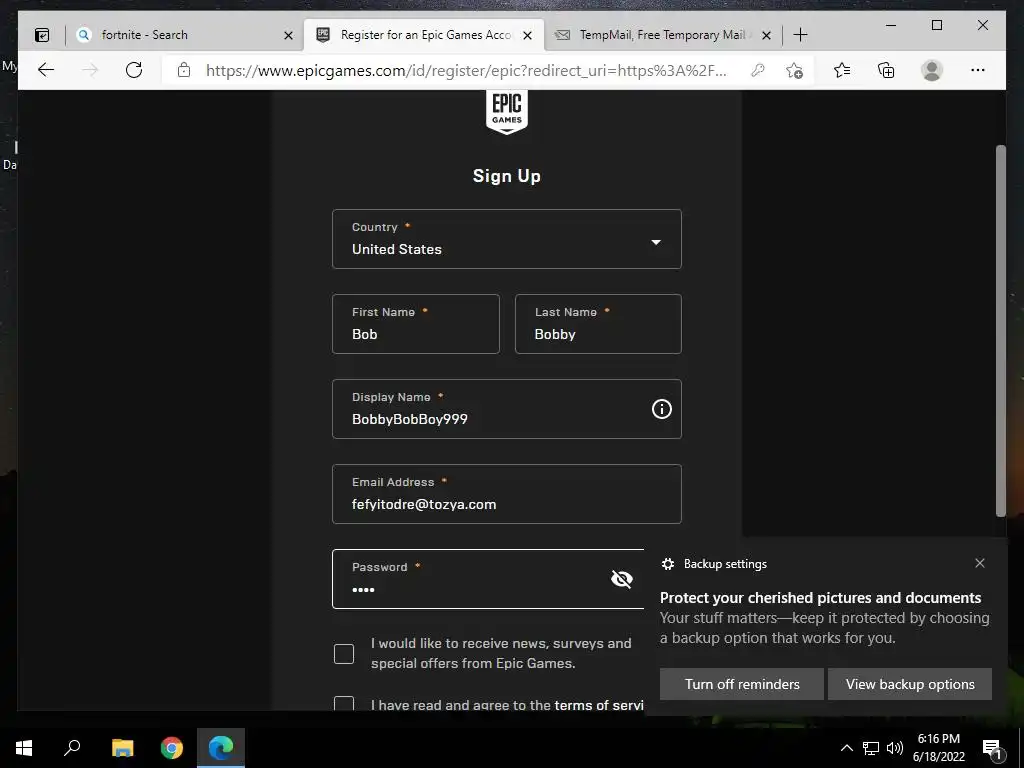Click the notification title about cherished pictures

click(x=820, y=598)
